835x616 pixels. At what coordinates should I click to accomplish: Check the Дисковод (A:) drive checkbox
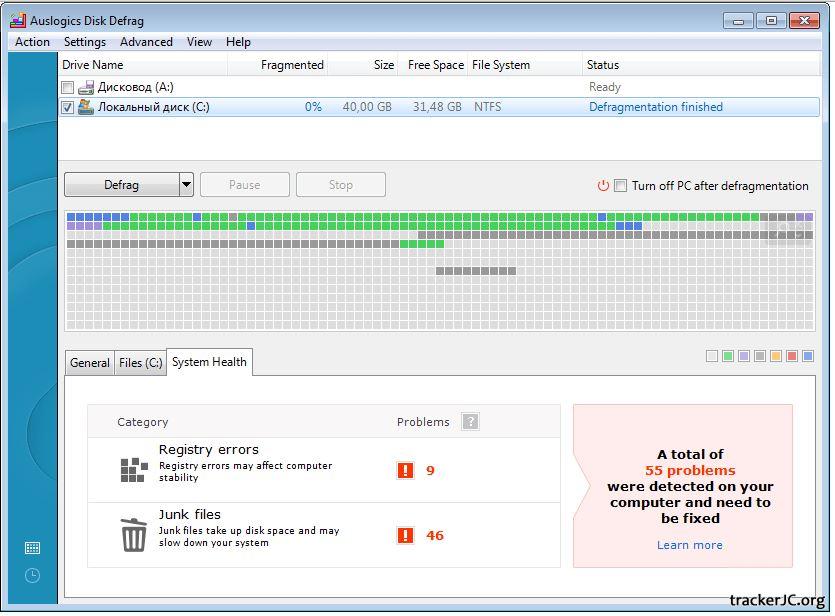click(68, 88)
